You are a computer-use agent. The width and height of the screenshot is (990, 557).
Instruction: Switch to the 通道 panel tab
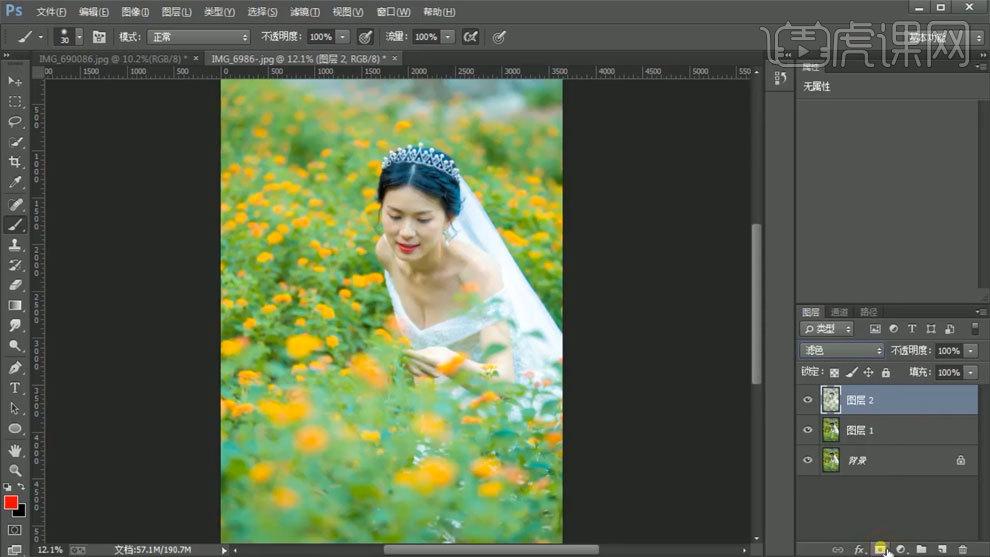839,312
